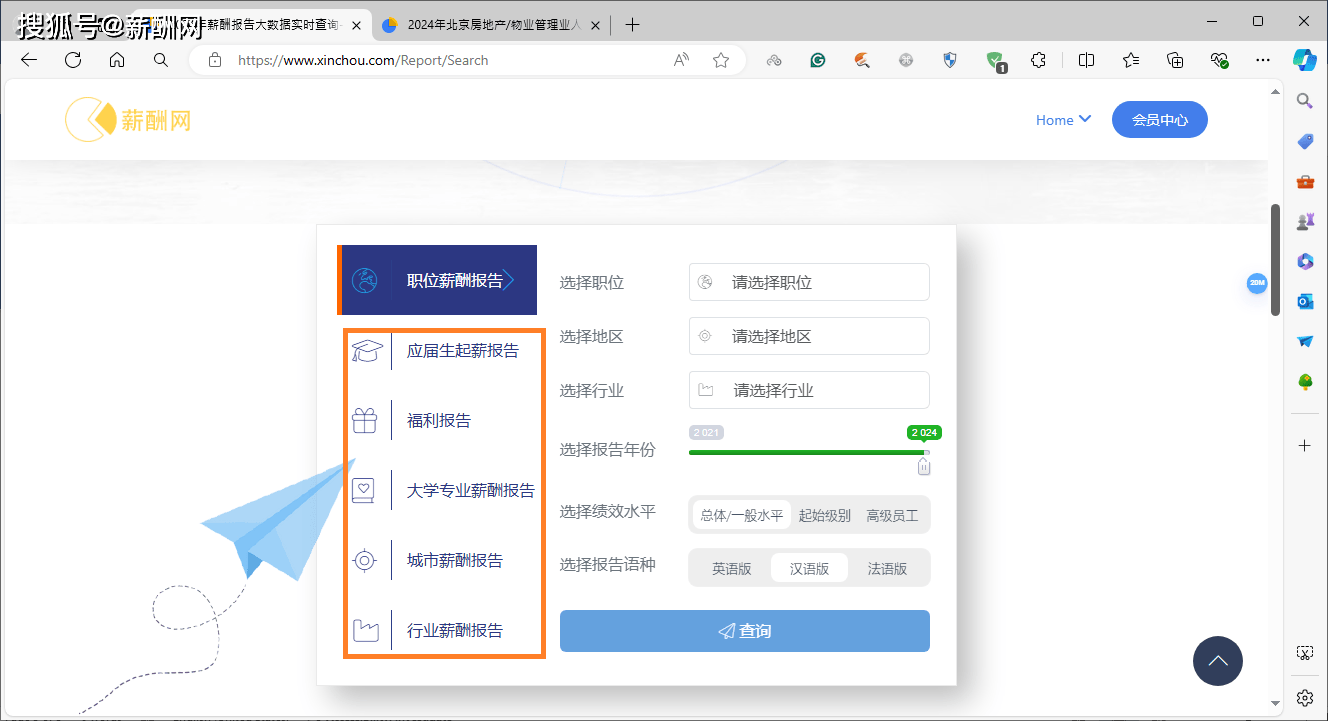Choose 高级员工 performance level
The height and width of the screenshot is (721, 1328).
tap(892, 515)
